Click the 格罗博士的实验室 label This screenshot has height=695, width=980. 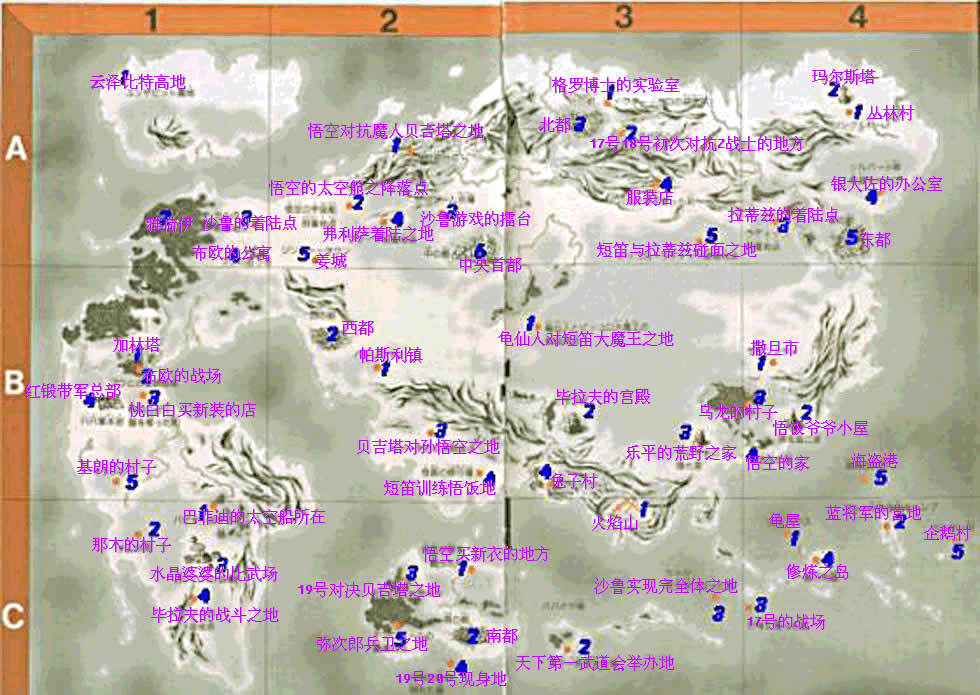point(616,85)
